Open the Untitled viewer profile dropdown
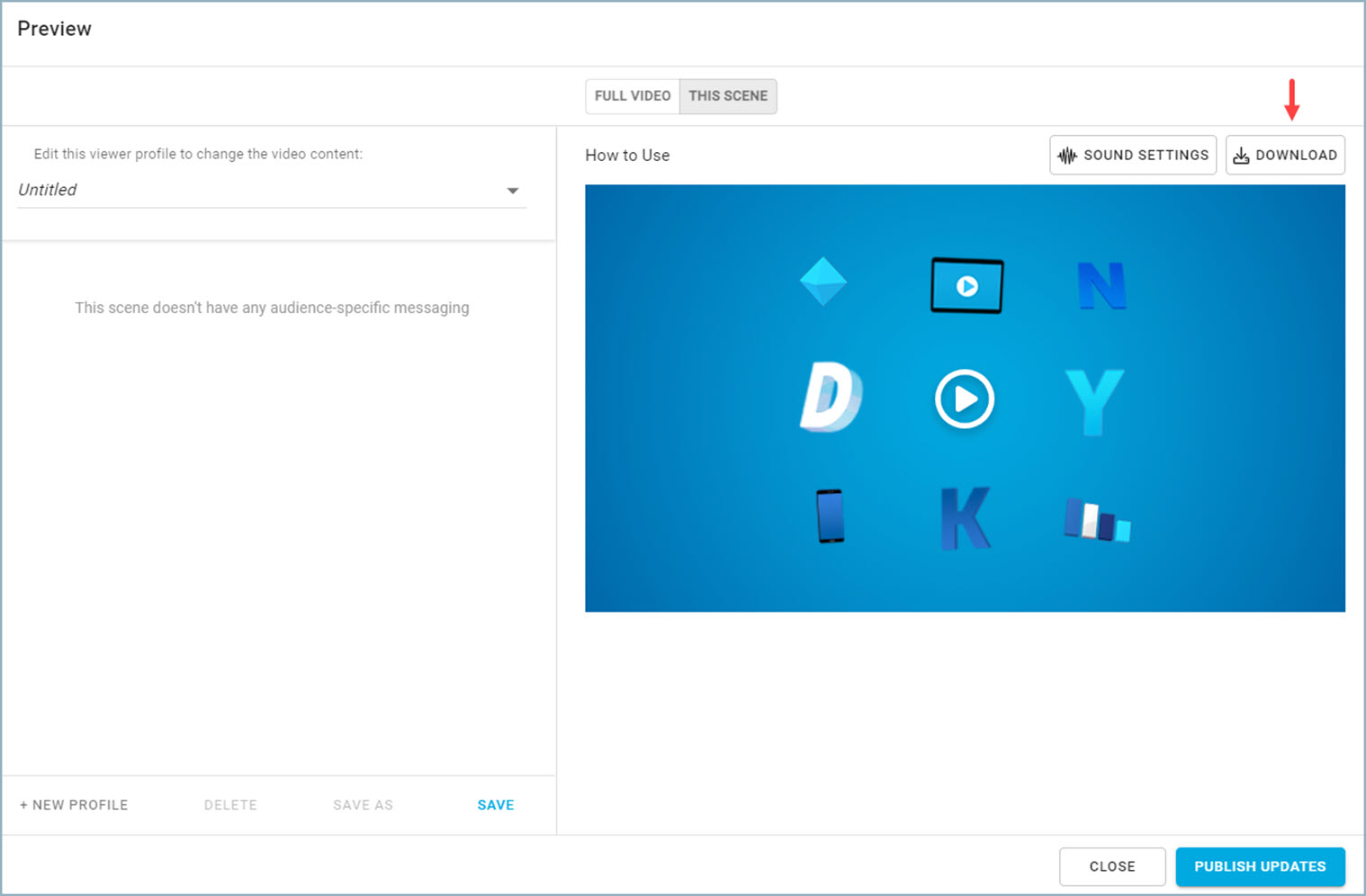Screen dimensions: 1366x896 [x=272, y=190]
